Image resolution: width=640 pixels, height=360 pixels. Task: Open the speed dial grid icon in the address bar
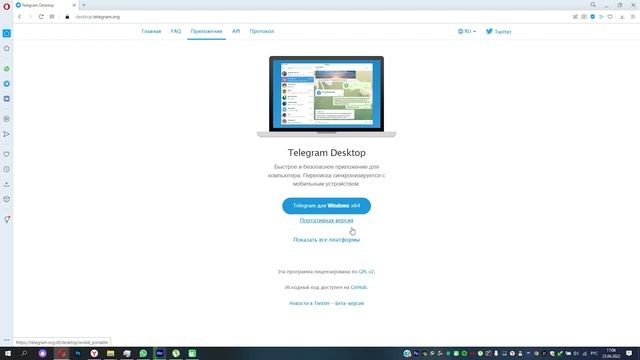tap(52, 17)
